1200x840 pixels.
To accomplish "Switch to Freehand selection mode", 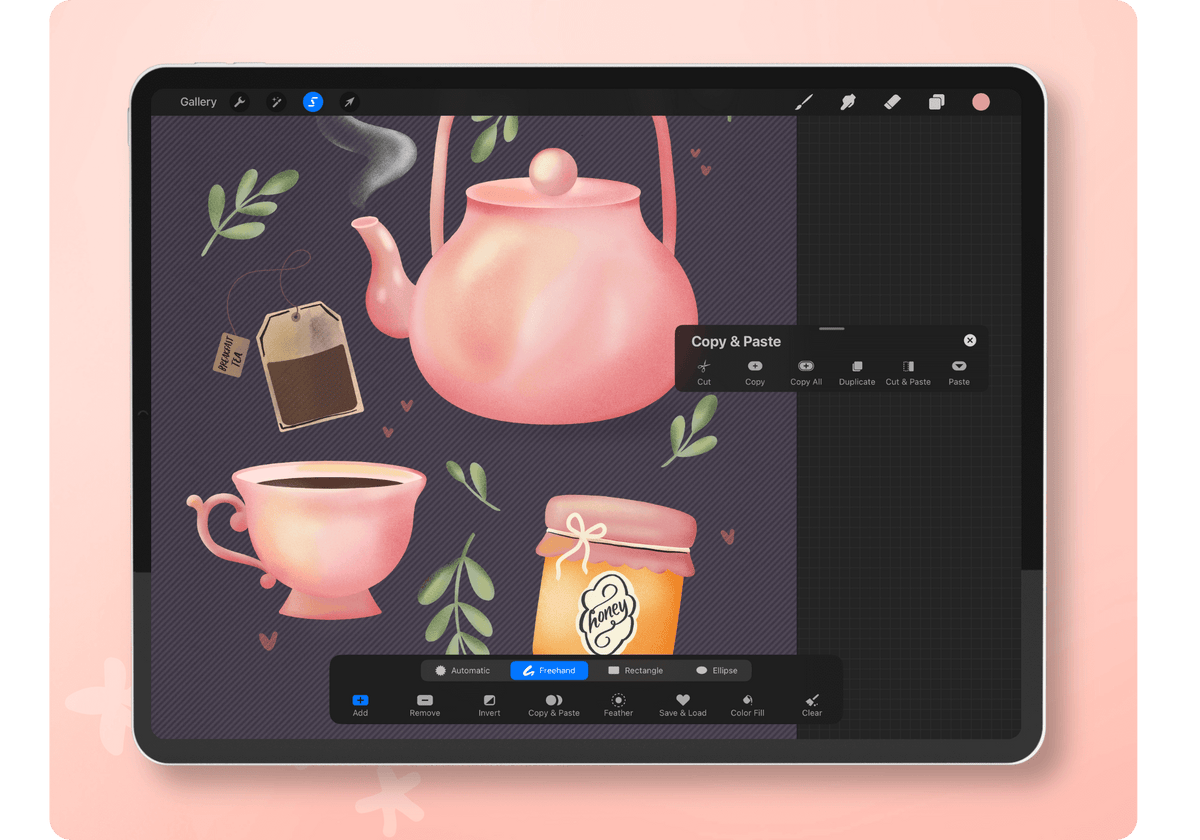I will click(x=549, y=670).
